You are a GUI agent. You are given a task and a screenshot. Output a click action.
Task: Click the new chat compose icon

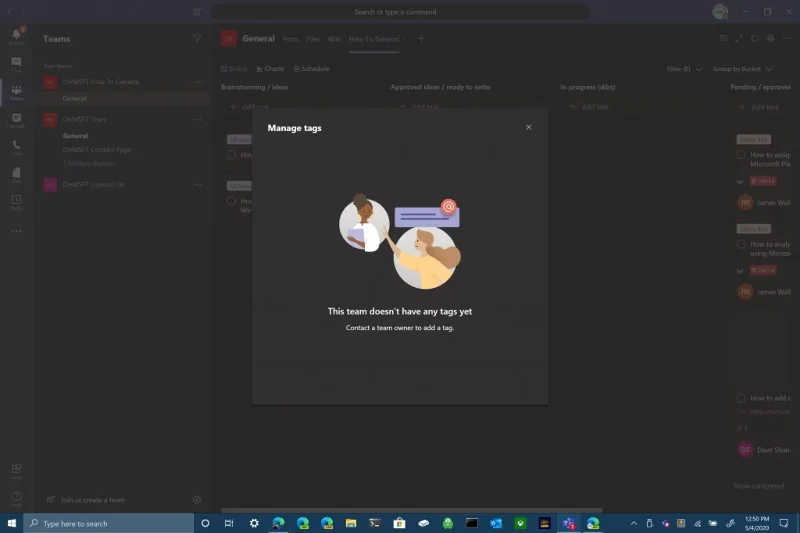pyautogui.click(x=197, y=12)
